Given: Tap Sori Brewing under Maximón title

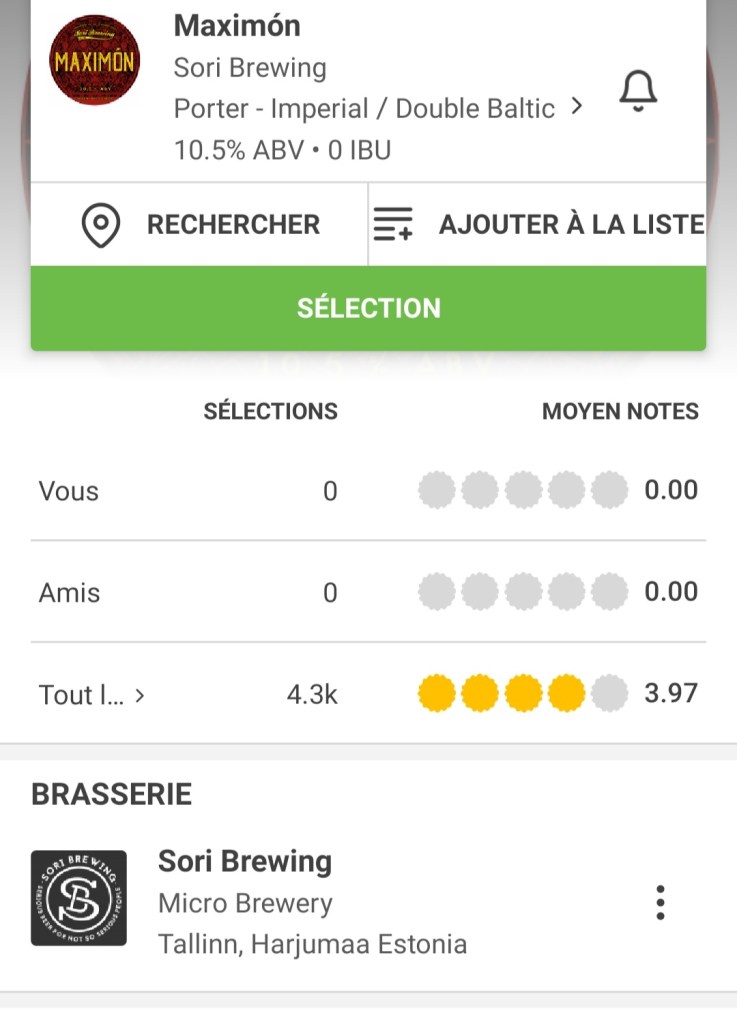Looking at the screenshot, I should point(250,68).
